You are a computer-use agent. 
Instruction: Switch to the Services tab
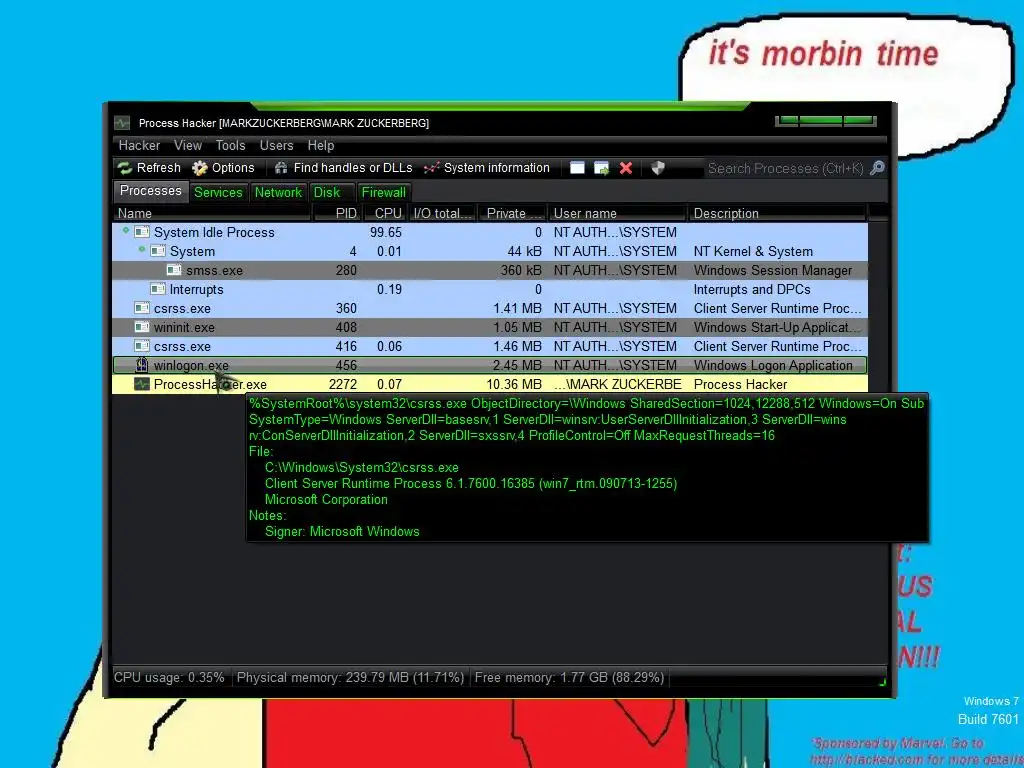click(218, 193)
